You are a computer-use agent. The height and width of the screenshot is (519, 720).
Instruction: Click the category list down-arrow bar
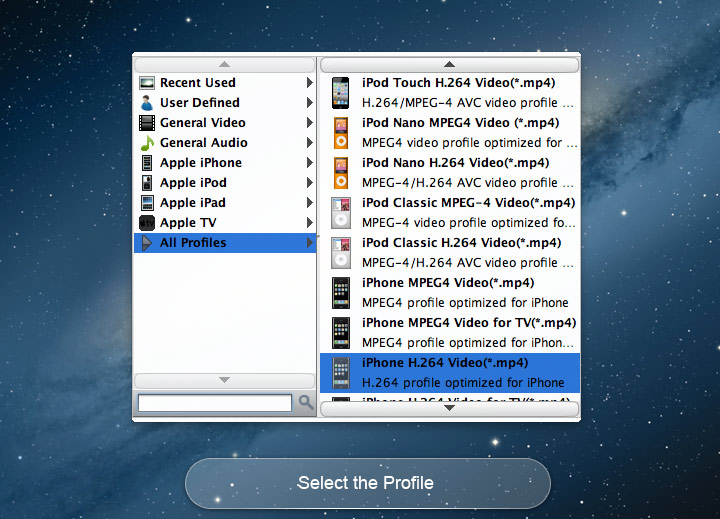pyautogui.click(x=225, y=380)
